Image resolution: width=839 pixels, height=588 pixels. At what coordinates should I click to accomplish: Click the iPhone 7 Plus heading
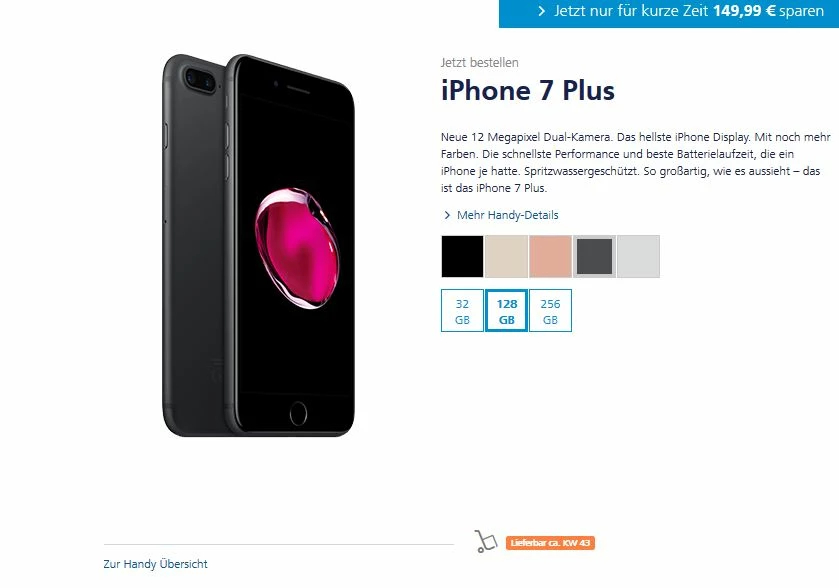coord(528,90)
